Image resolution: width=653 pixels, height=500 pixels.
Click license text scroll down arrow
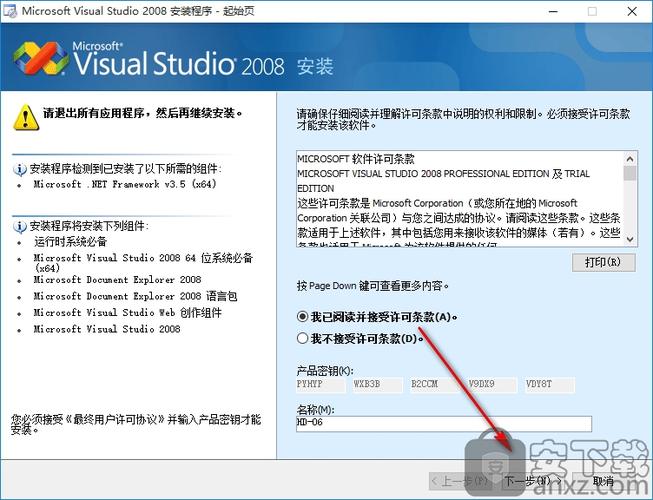click(x=630, y=239)
